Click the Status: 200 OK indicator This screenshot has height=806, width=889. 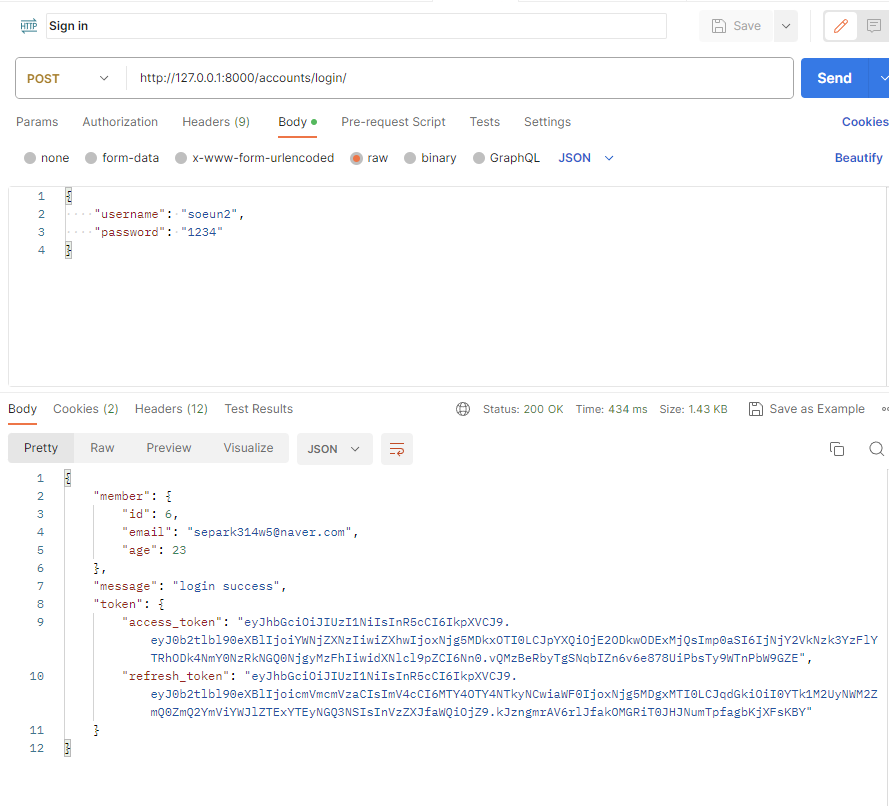pos(523,409)
